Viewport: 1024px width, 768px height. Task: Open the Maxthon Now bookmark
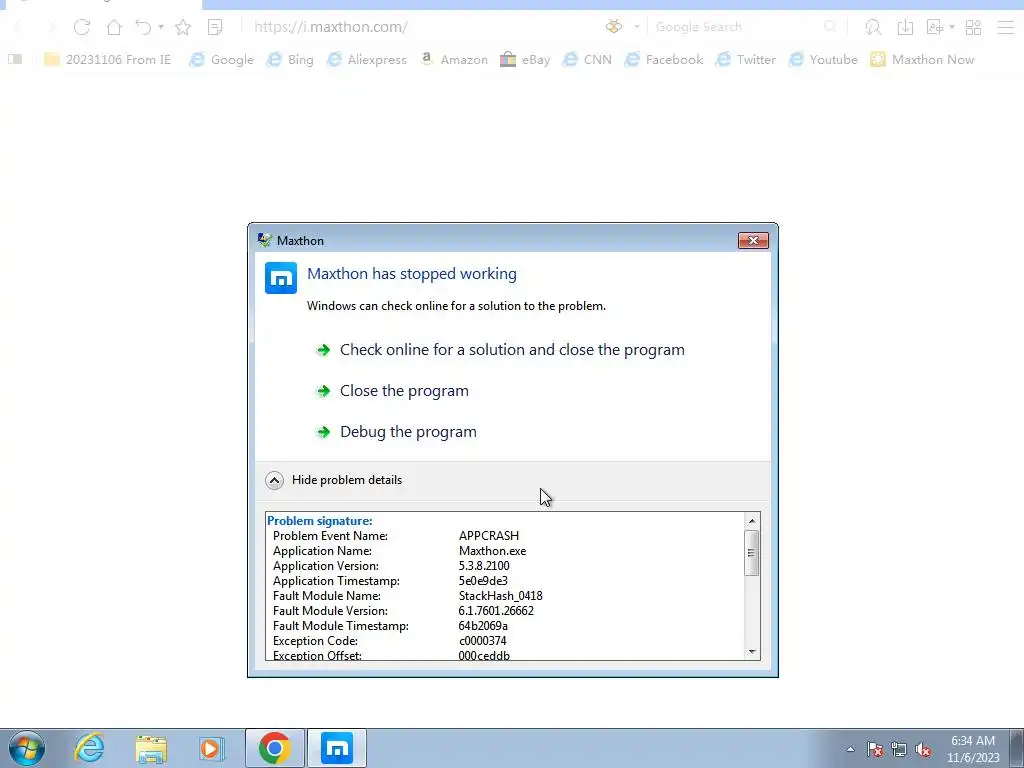pyautogui.click(x=922, y=59)
